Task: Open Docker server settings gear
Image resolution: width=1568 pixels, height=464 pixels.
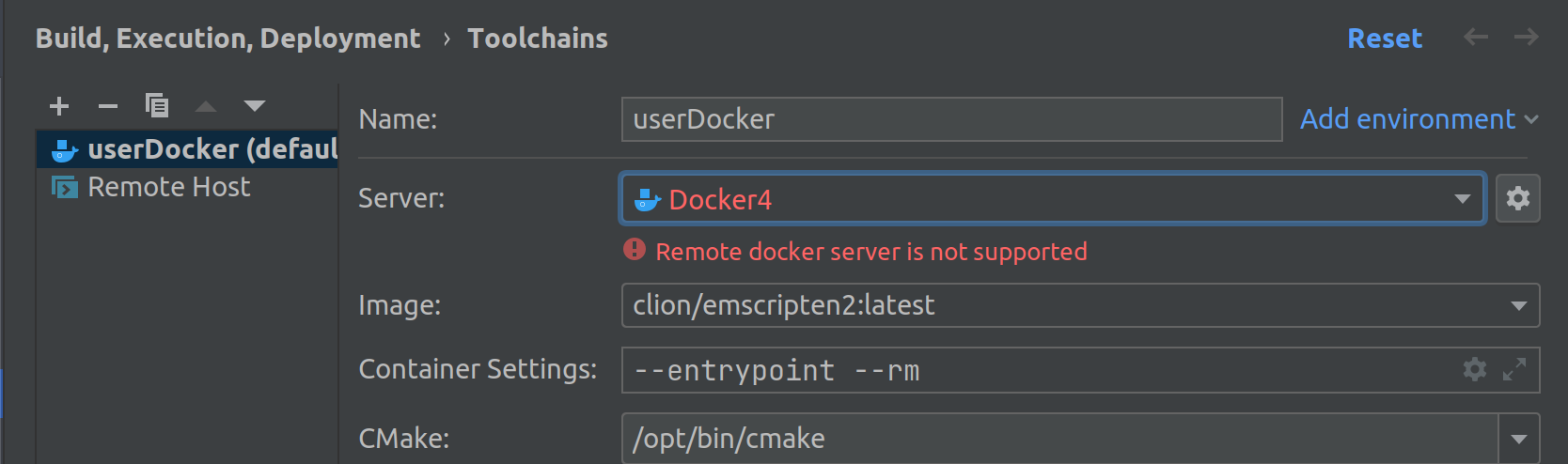Action: point(1518,198)
